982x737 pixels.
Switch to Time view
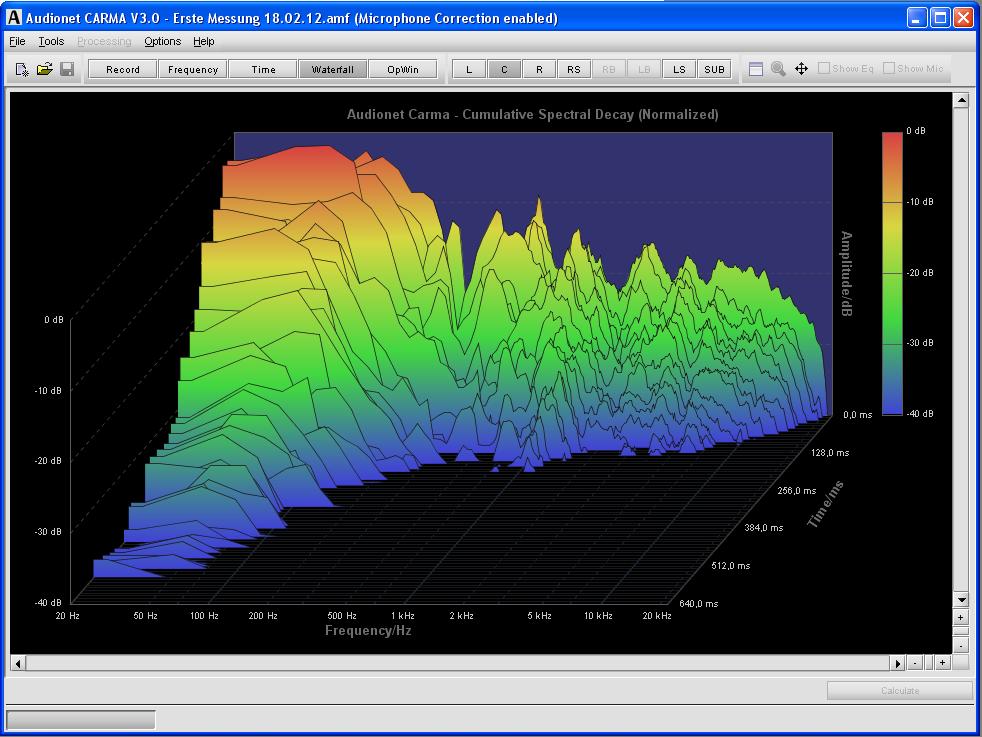pyautogui.click(x=263, y=69)
